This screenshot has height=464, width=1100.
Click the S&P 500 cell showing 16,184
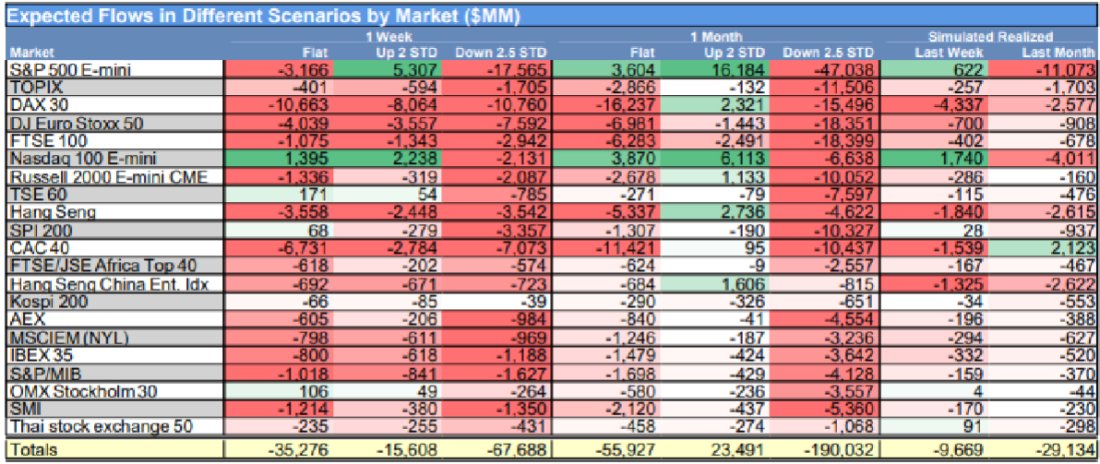click(716, 69)
